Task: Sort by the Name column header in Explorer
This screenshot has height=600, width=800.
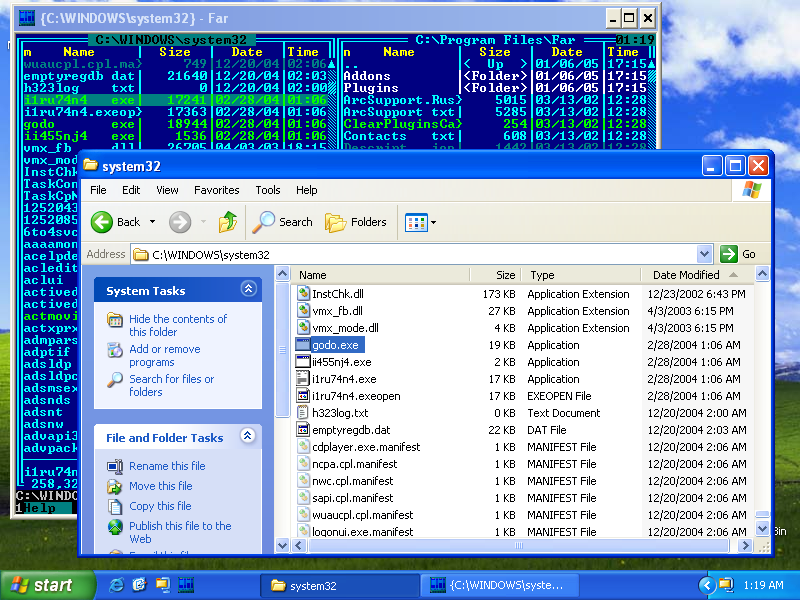Action: 380,275
